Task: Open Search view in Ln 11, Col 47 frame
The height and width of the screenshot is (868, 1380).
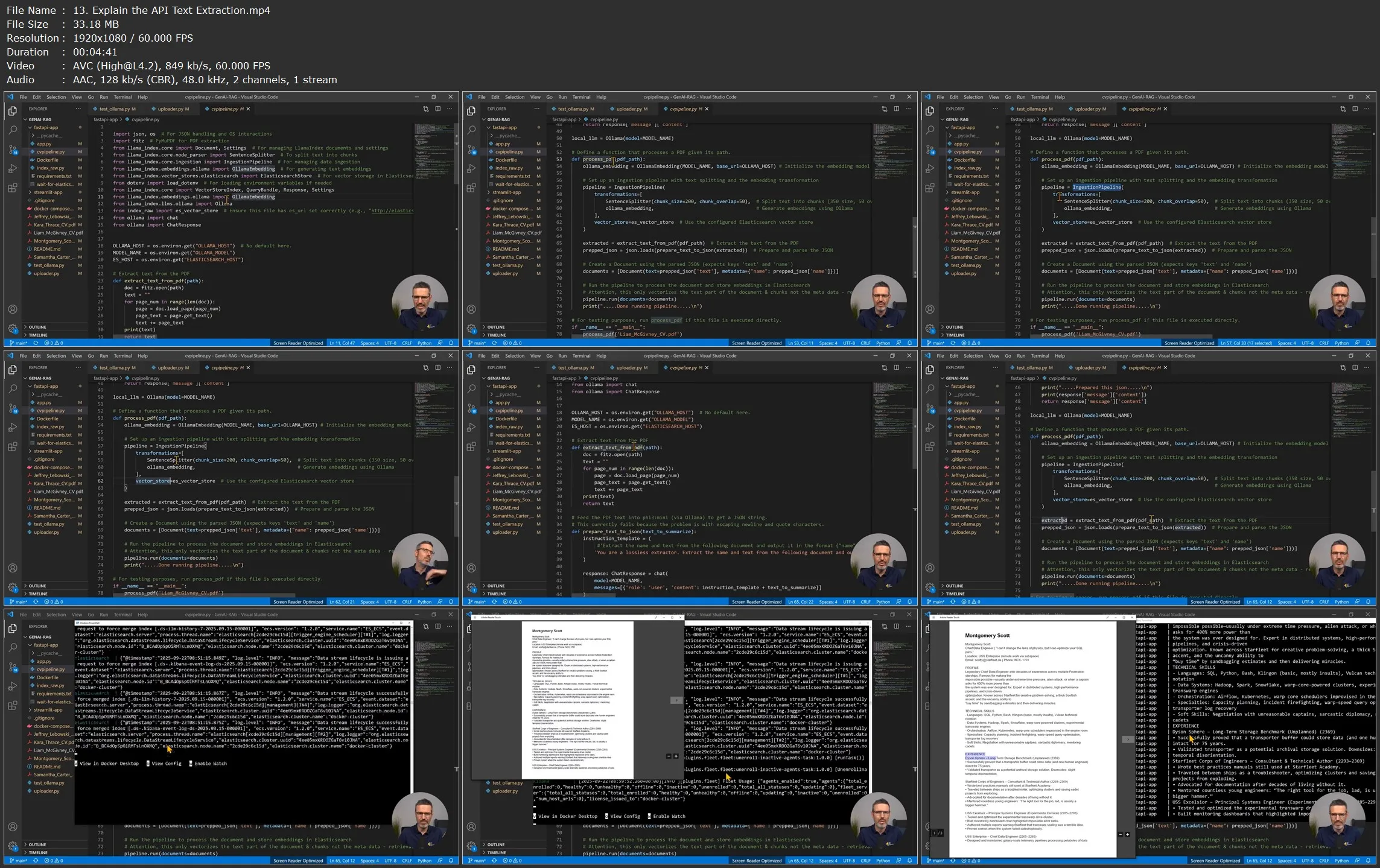Action: pos(13,130)
